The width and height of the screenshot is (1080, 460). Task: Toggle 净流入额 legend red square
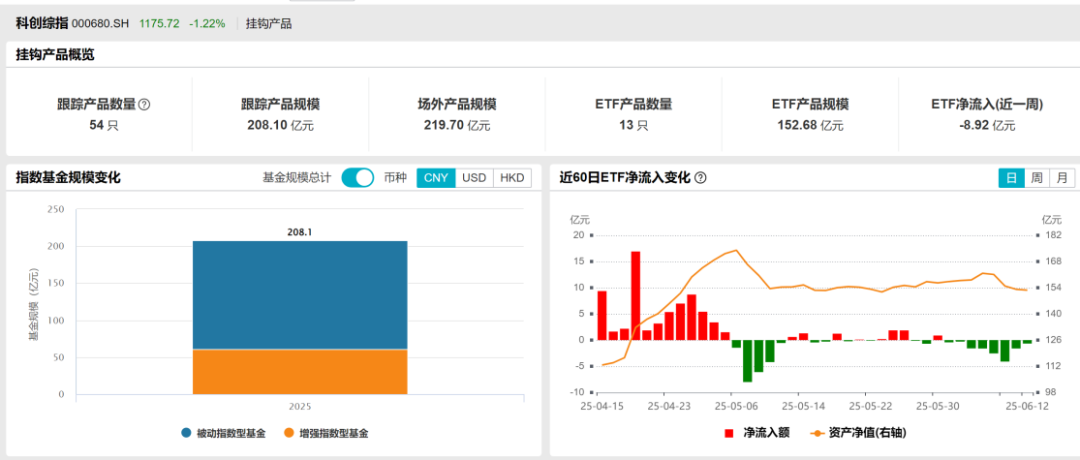[x=729, y=433]
